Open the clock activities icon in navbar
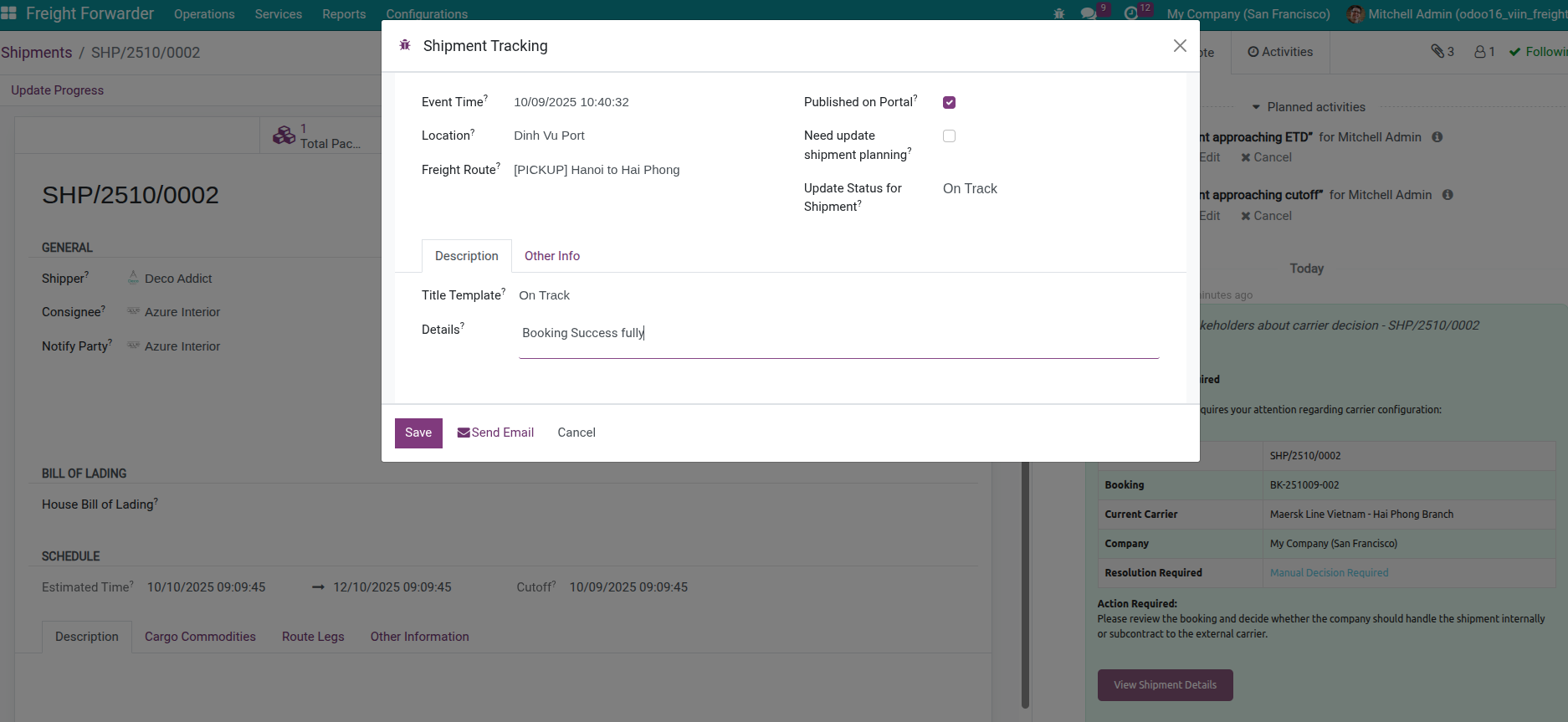Viewport: 1568px width, 722px height. click(1131, 13)
